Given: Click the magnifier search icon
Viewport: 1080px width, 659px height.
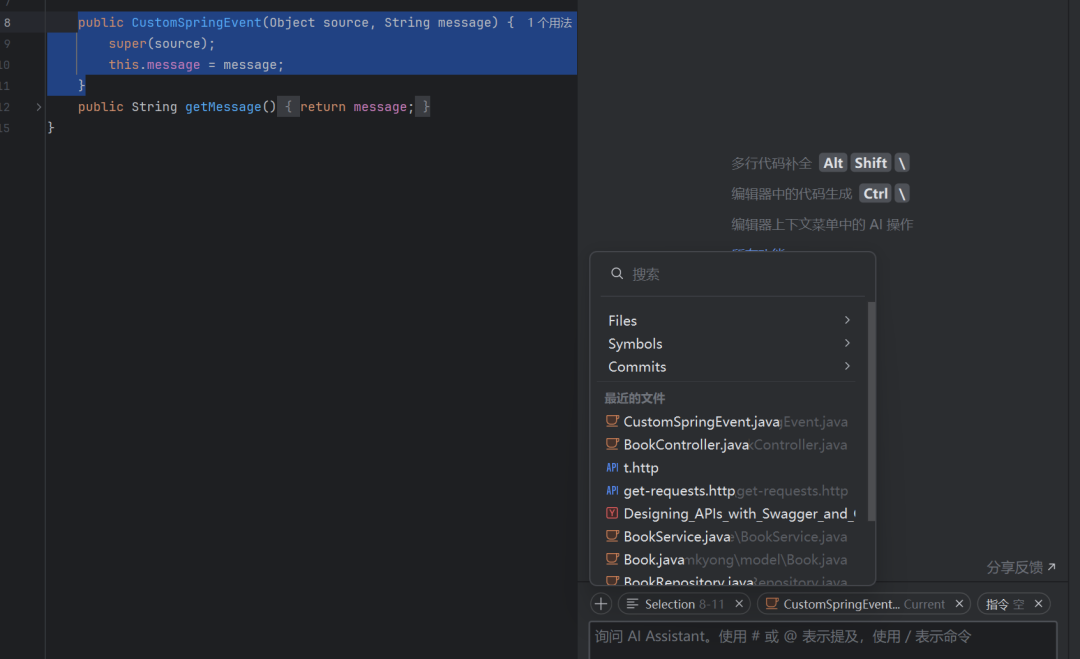Looking at the screenshot, I should [x=617, y=273].
